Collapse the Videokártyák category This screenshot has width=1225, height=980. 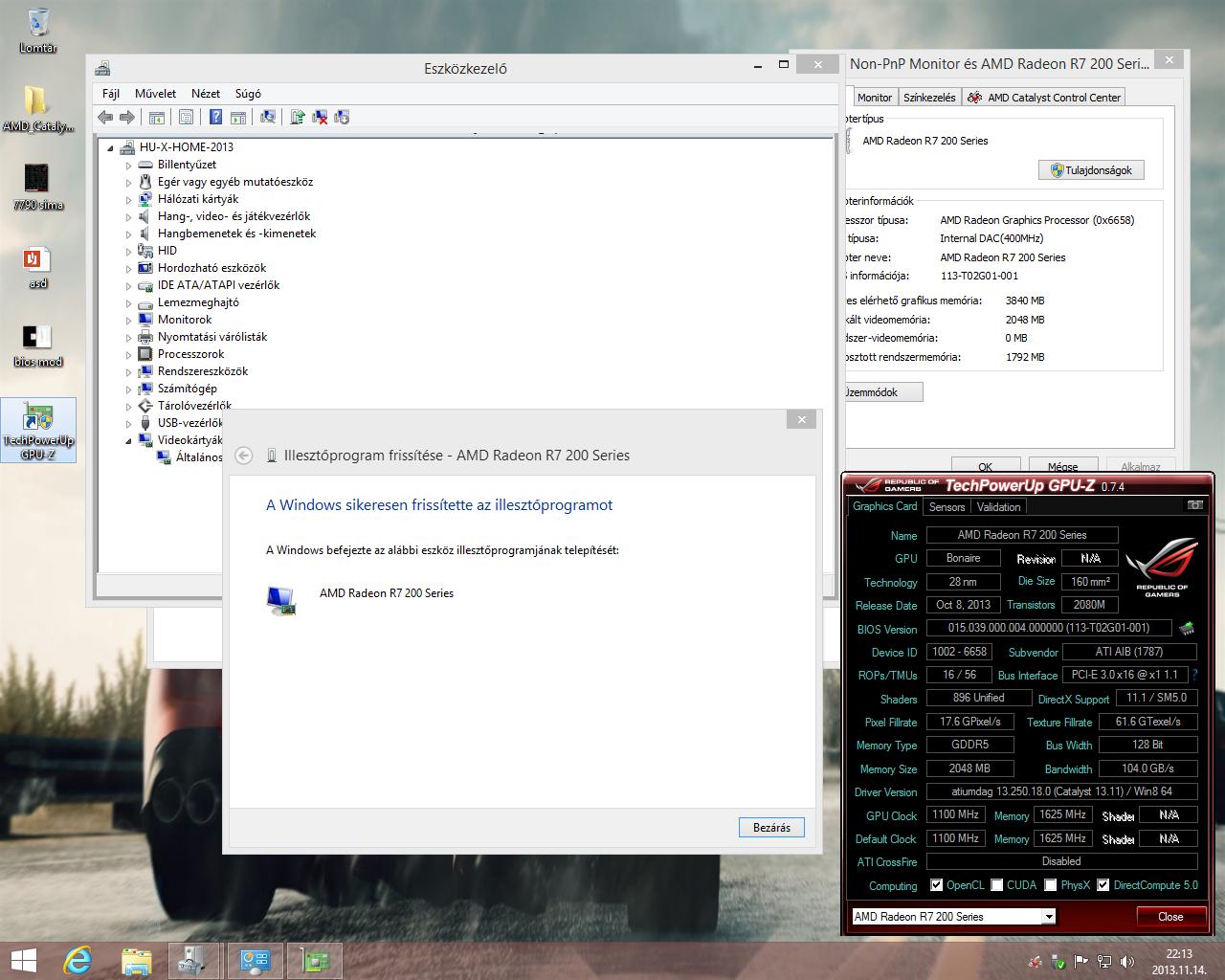pos(128,440)
